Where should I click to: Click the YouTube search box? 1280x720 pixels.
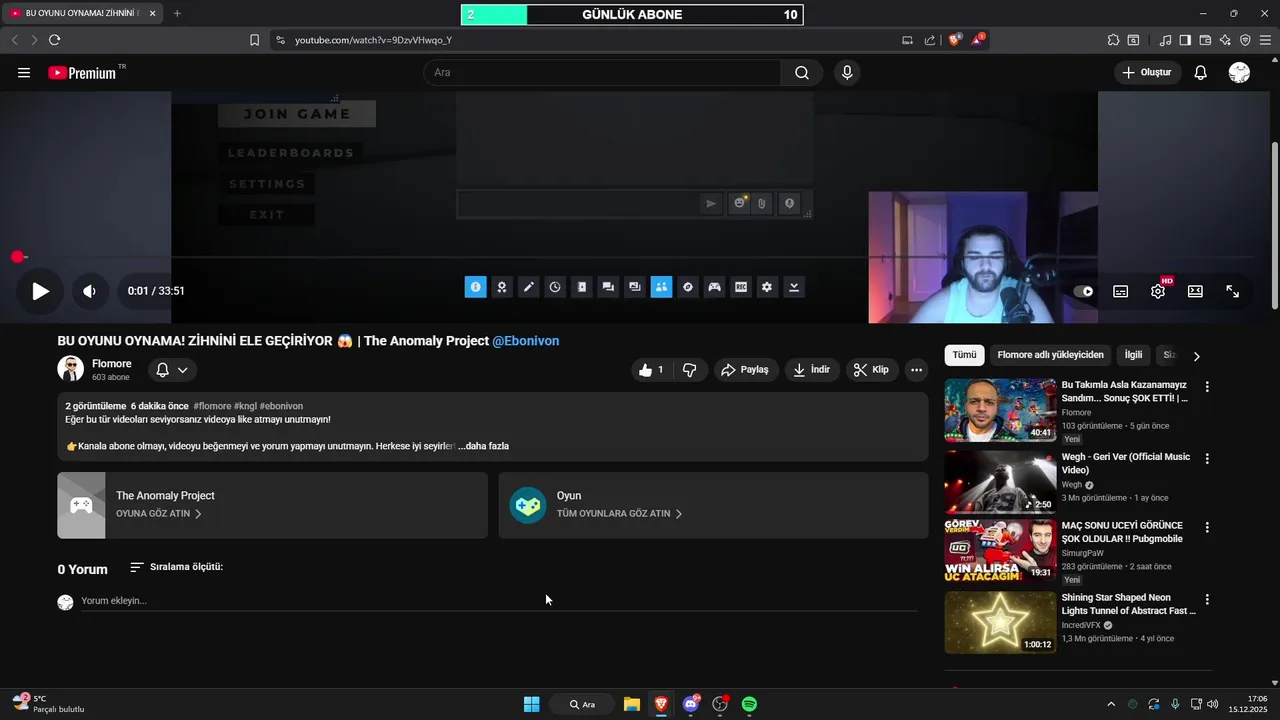(602, 73)
